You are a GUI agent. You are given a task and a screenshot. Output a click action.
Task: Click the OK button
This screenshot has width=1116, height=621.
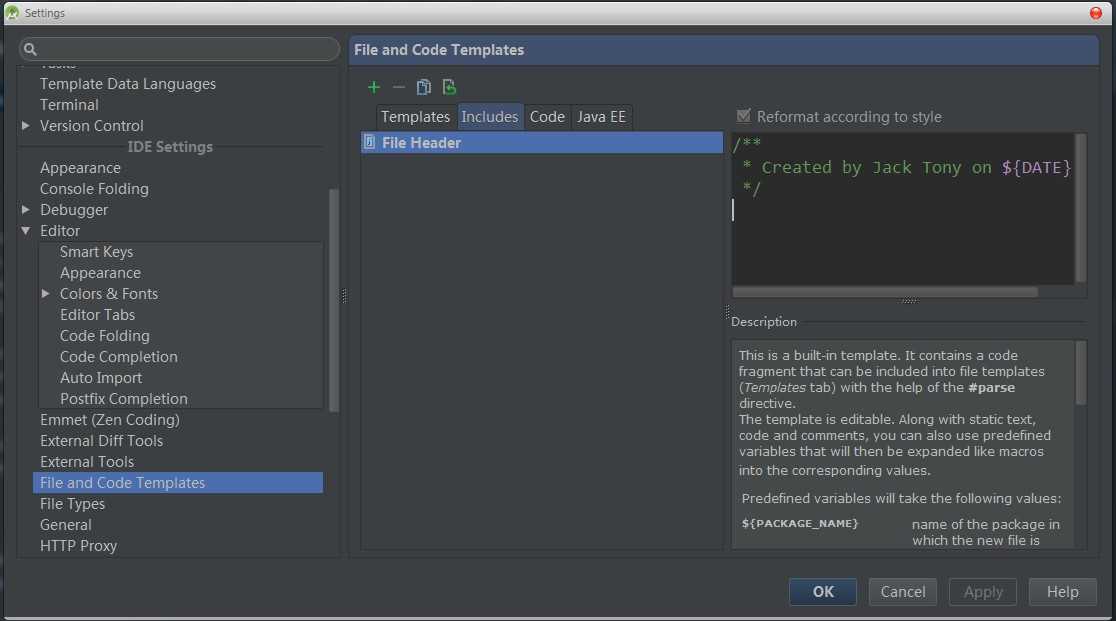point(823,592)
